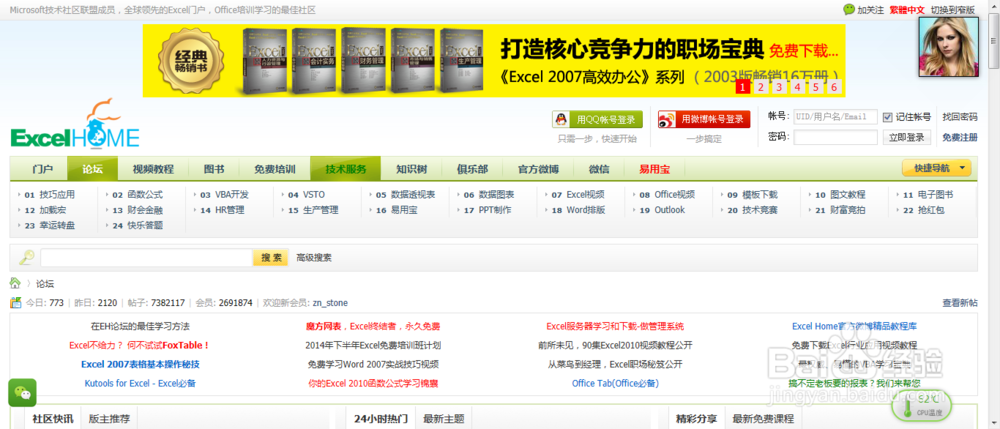Open the 论坛 nav tab
Image resolution: width=1000 pixels, height=429 pixels.
pyautogui.click(x=92, y=169)
